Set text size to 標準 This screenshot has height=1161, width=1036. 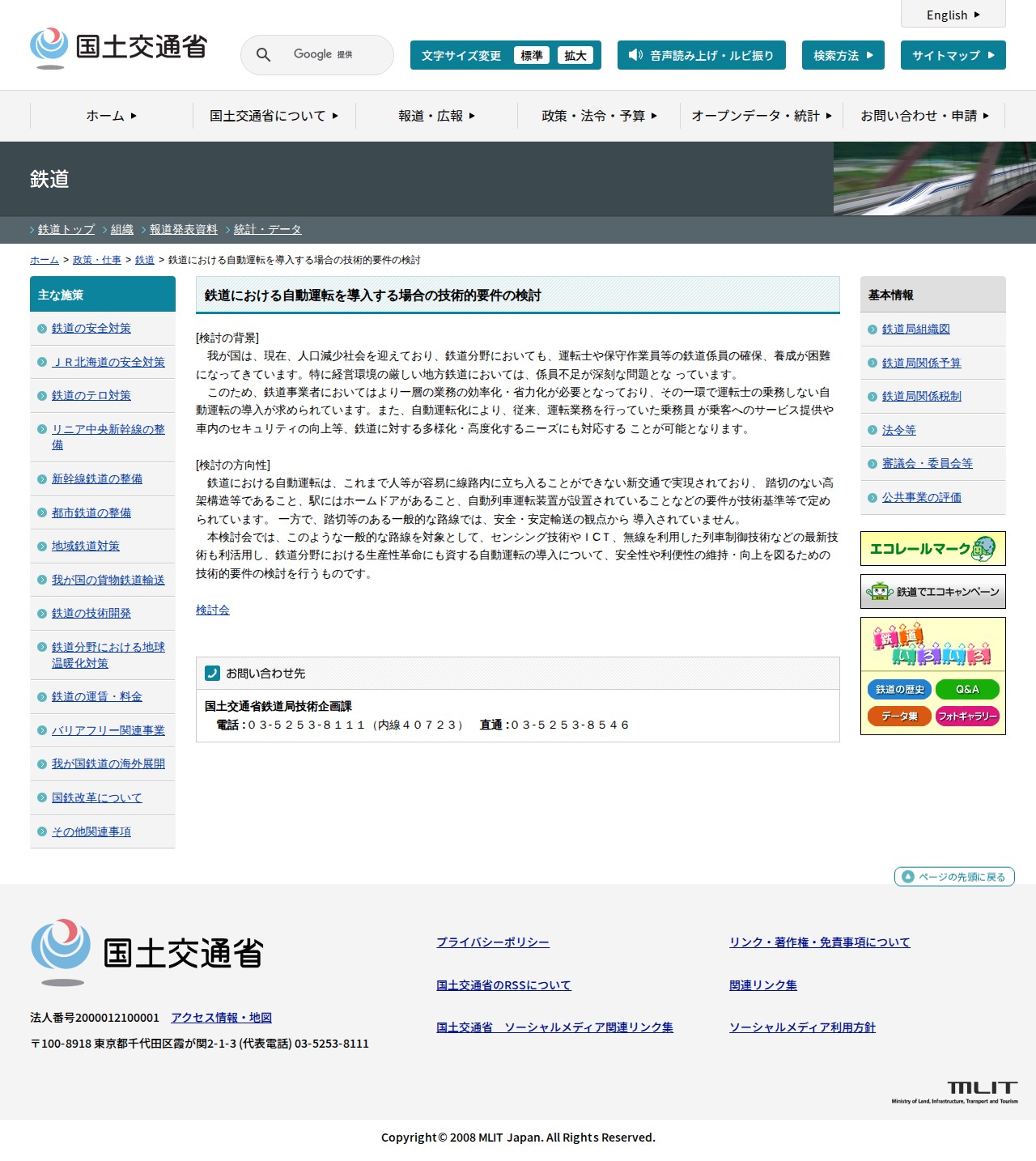[x=532, y=55]
